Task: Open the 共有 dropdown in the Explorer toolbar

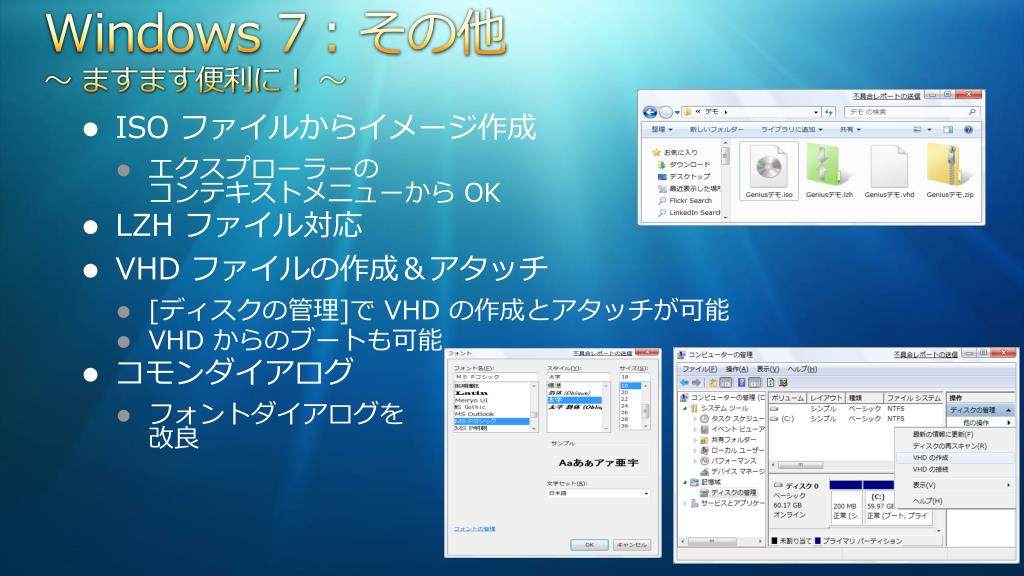Action: pyautogui.click(x=850, y=129)
